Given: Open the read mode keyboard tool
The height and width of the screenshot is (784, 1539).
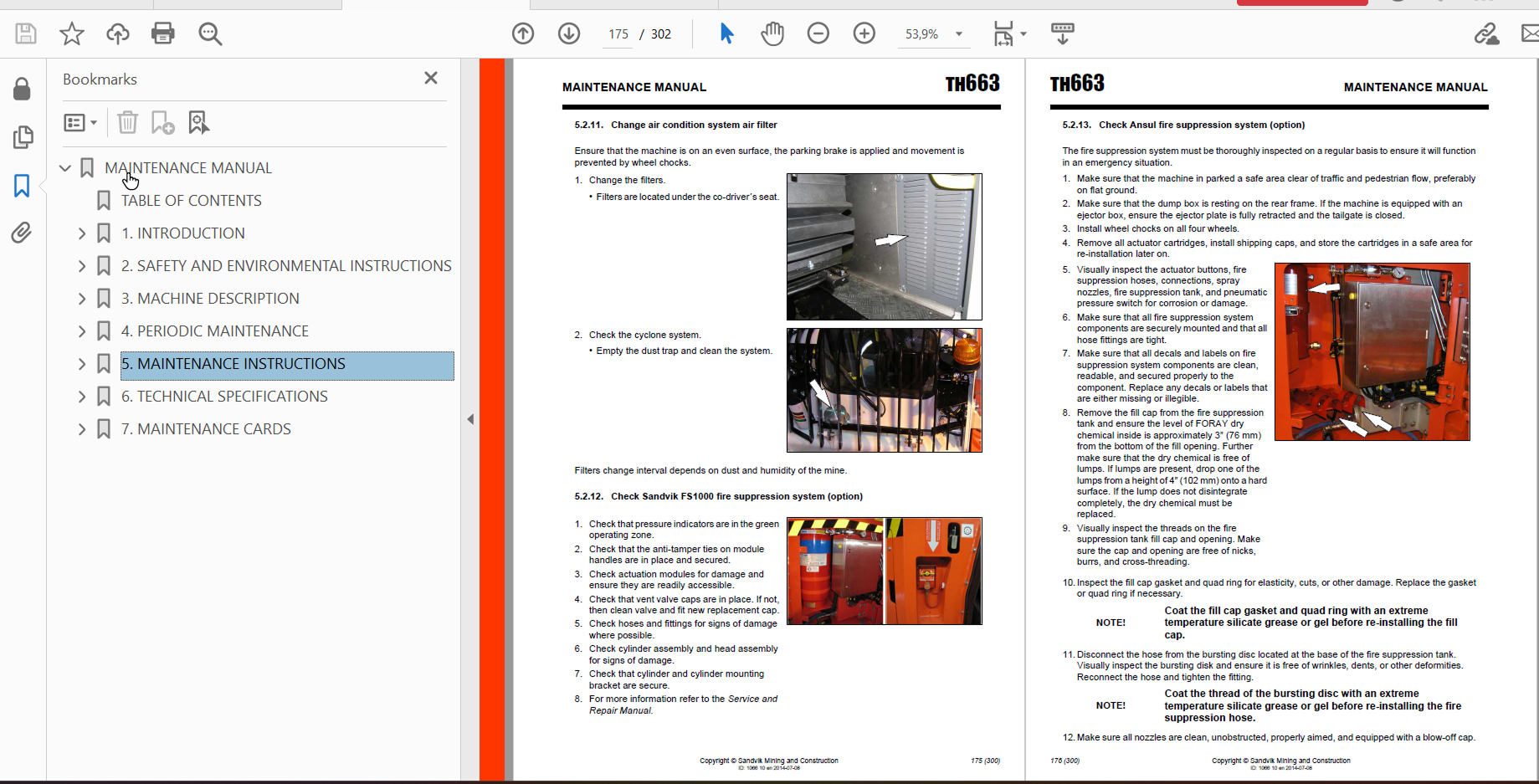Looking at the screenshot, I should tap(1063, 33).
